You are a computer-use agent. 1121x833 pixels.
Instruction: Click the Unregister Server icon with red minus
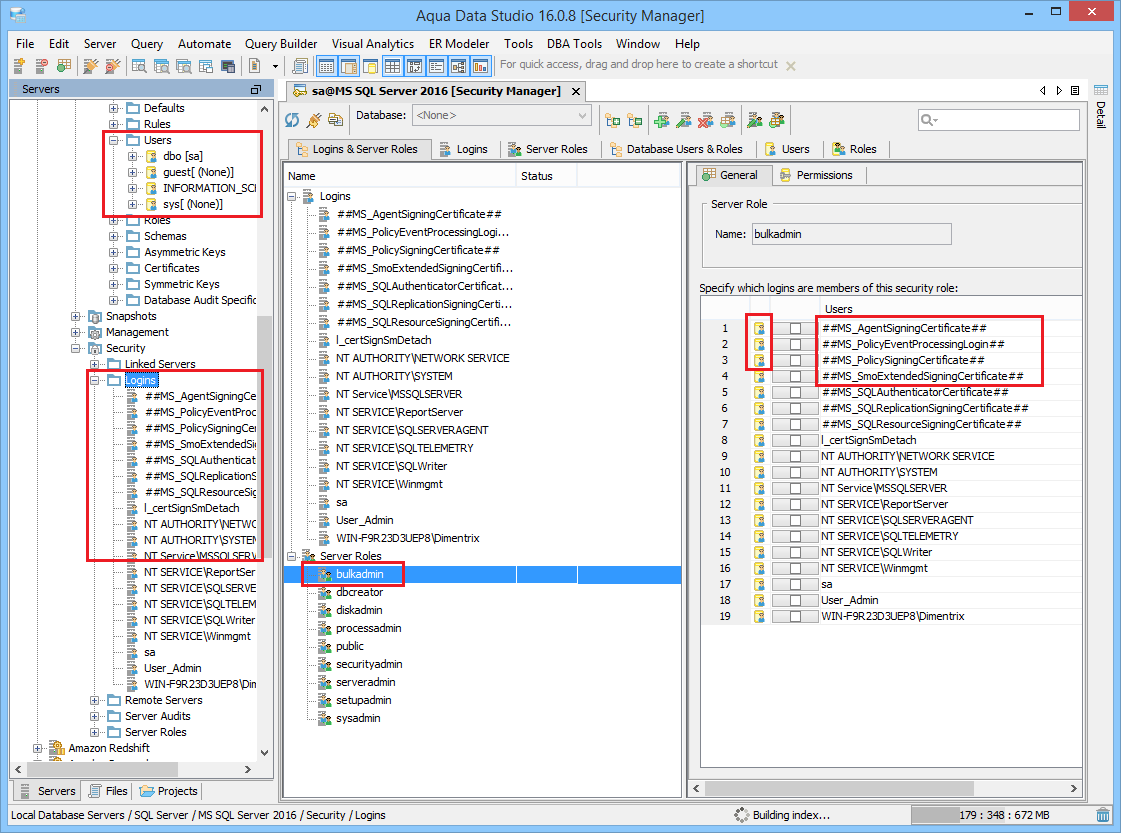tap(41, 66)
